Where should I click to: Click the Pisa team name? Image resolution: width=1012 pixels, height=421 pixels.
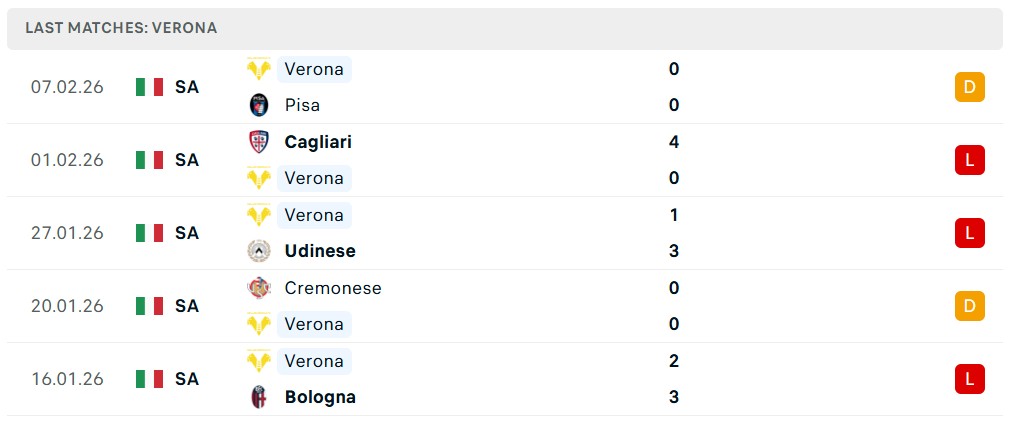[302, 105]
